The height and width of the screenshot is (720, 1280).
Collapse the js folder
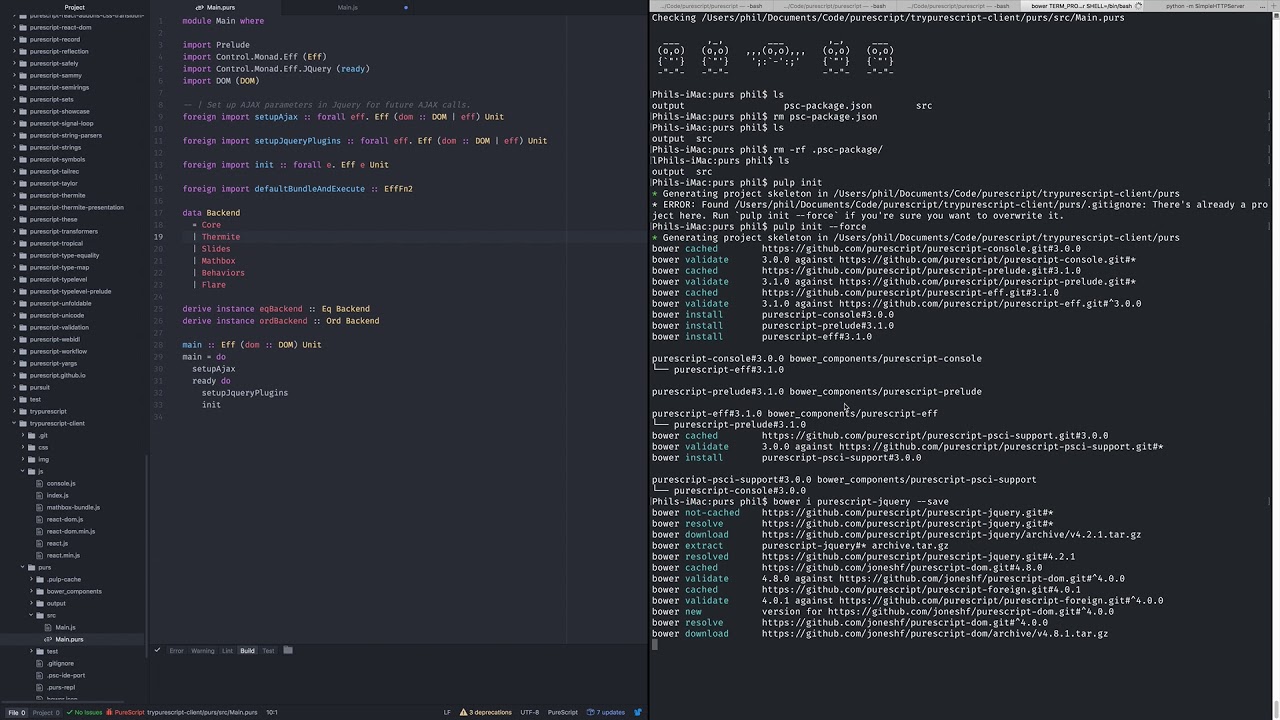point(23,471)
